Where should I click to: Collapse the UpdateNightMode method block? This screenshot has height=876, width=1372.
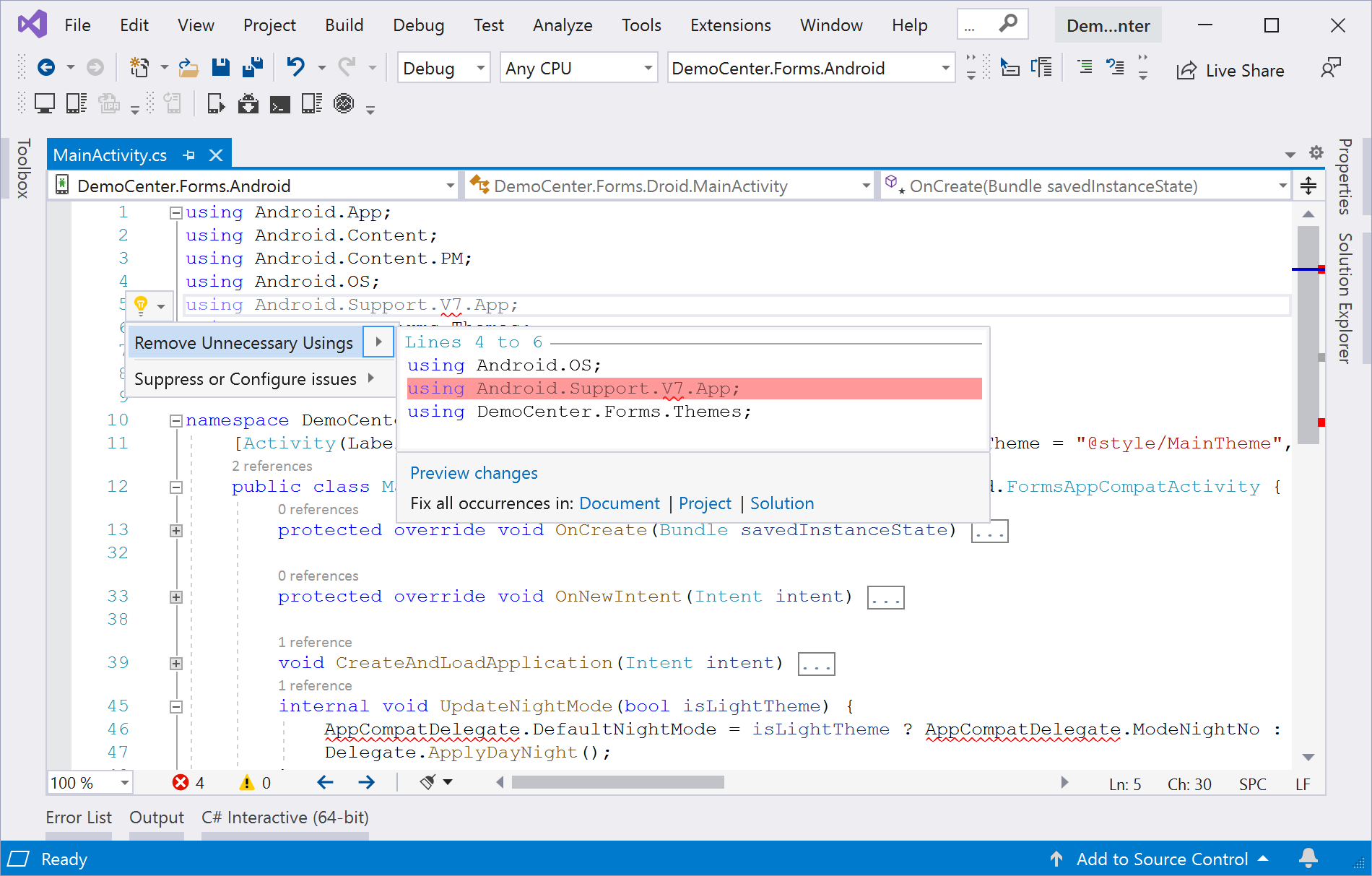click(175, 706)
